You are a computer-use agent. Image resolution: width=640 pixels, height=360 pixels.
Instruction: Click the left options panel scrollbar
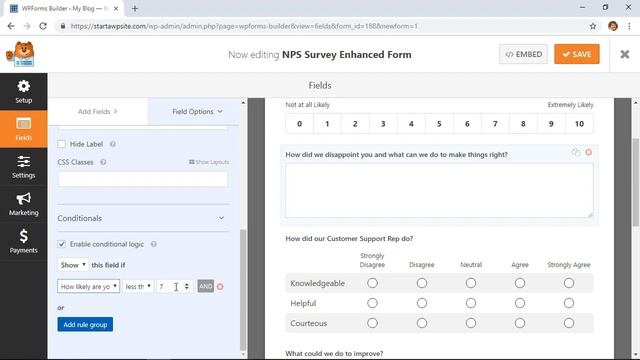[x=243, y=290]
